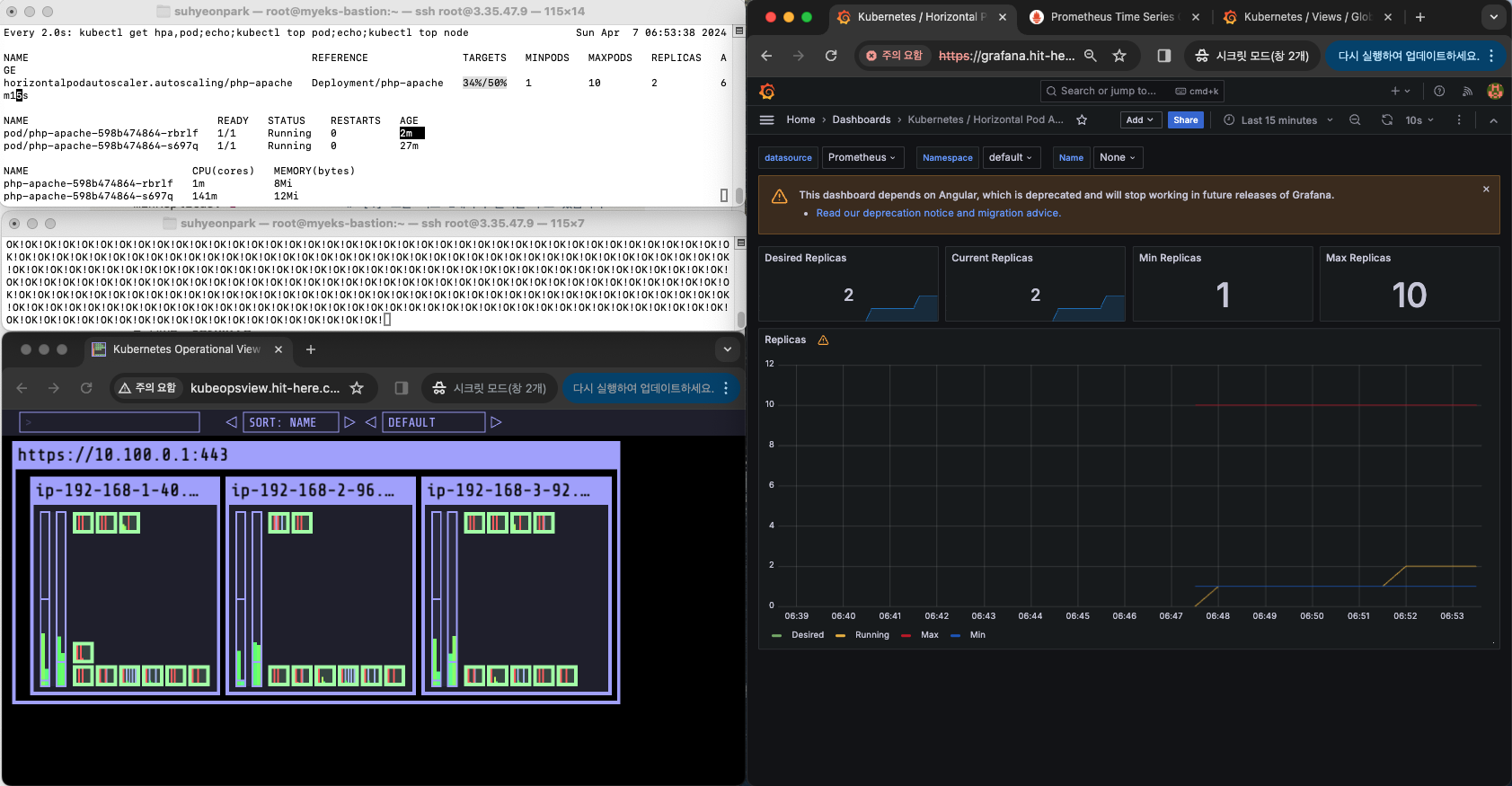Click node ip-192-168-2-96 header

pyautogui.click(x=323, y=490)
